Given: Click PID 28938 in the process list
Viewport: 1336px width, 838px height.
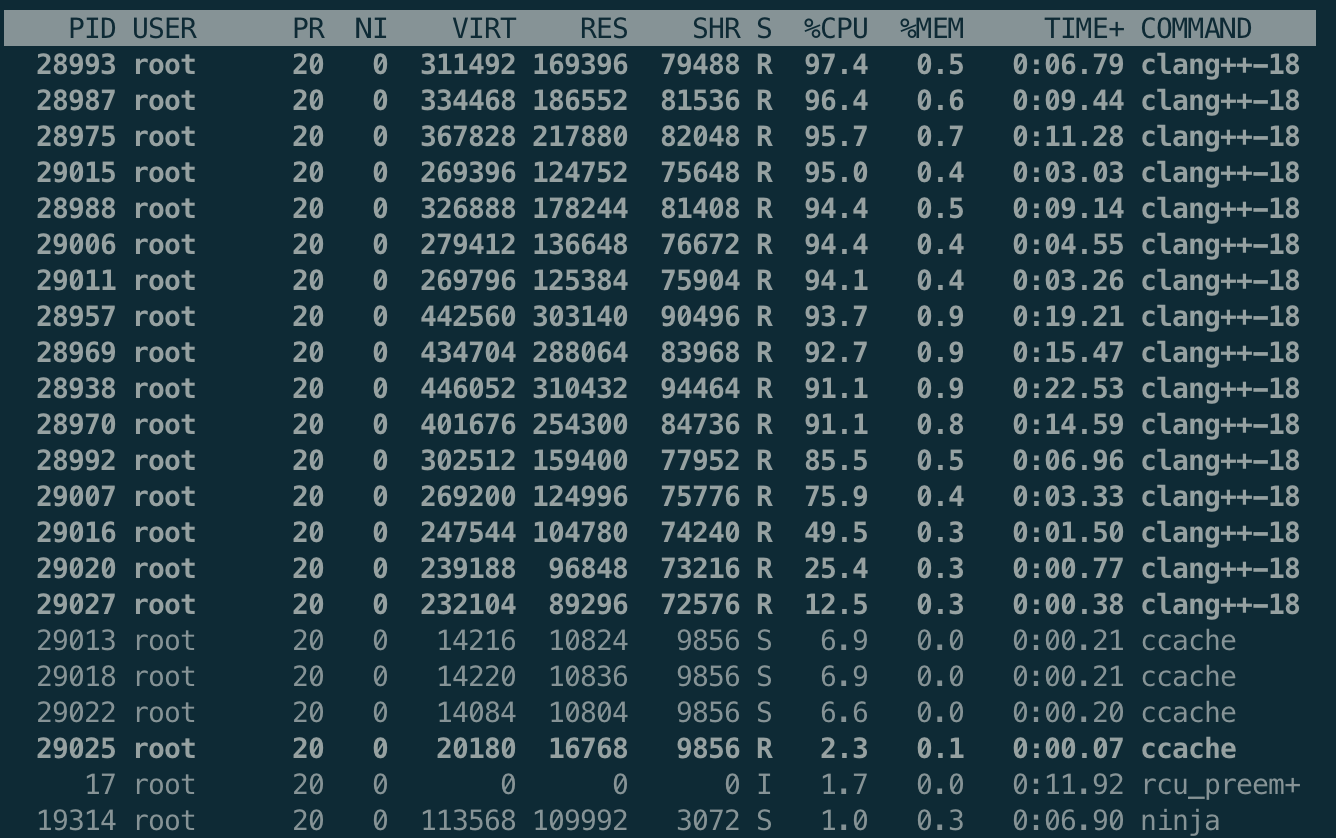Looking at the screenshot, I should tap(75, 389).
